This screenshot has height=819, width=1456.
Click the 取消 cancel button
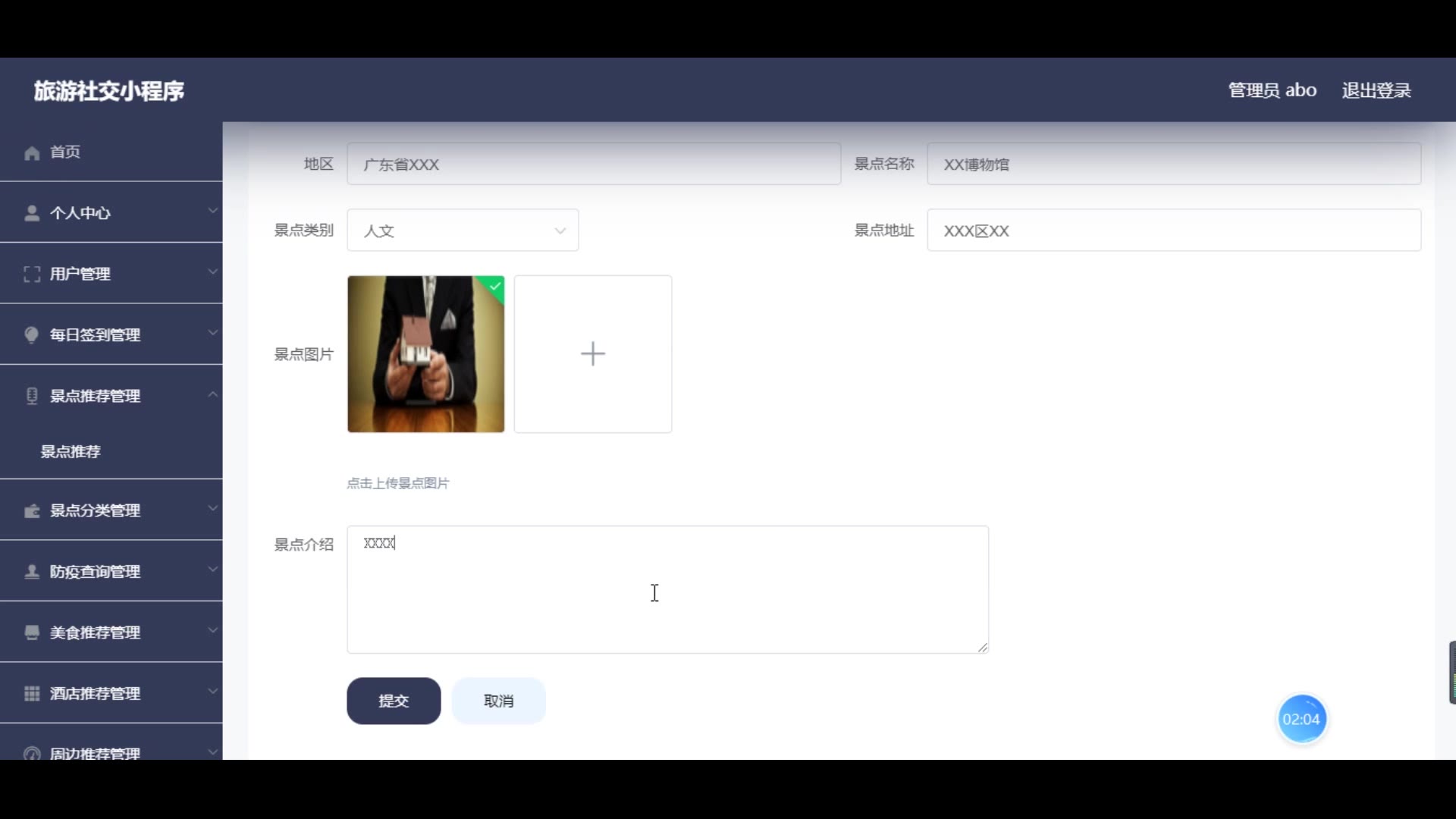pyautogui.click(x=498, y=701)
